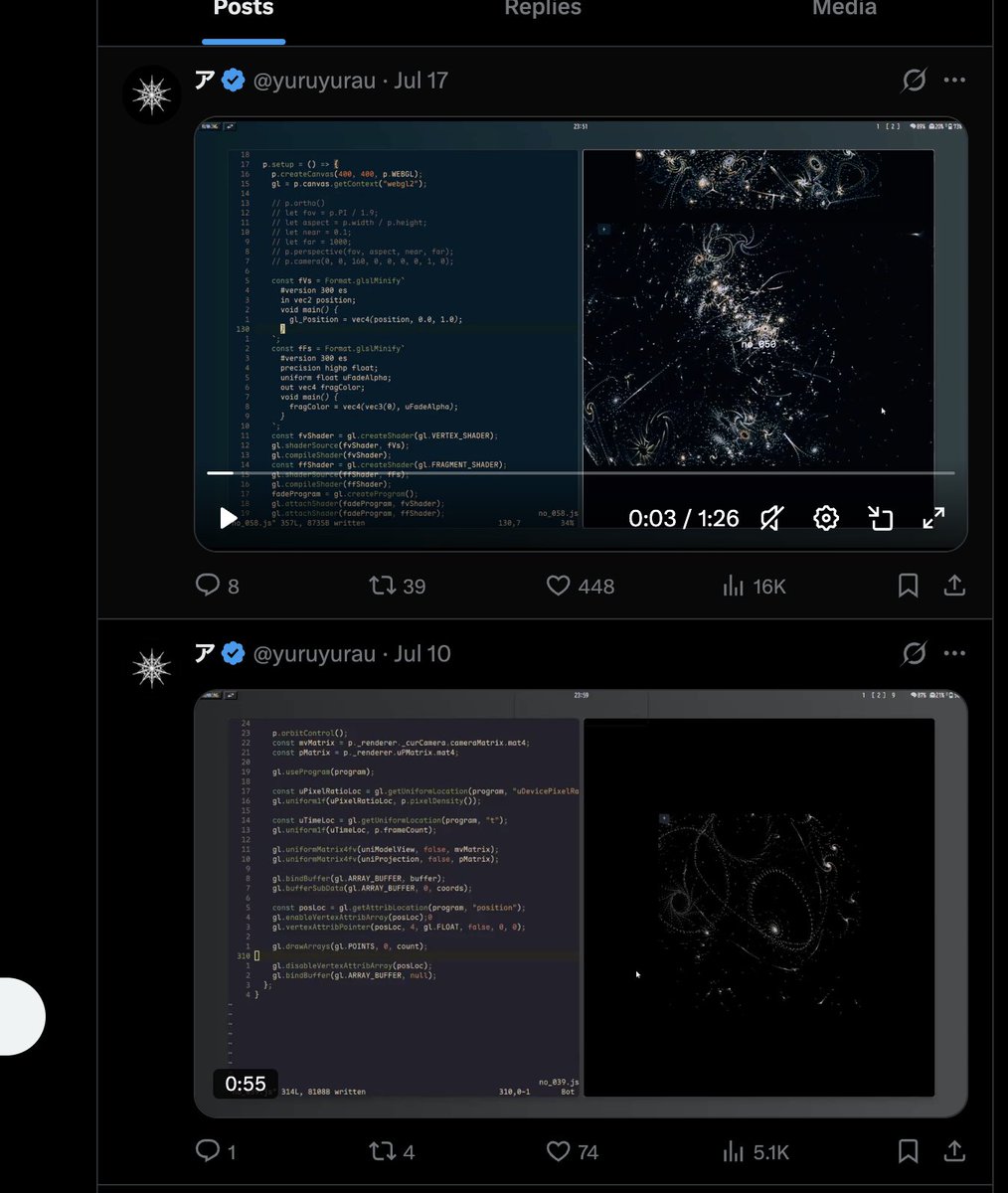
Task: Open more options on Jul 17 post
Action: (954, 81)
